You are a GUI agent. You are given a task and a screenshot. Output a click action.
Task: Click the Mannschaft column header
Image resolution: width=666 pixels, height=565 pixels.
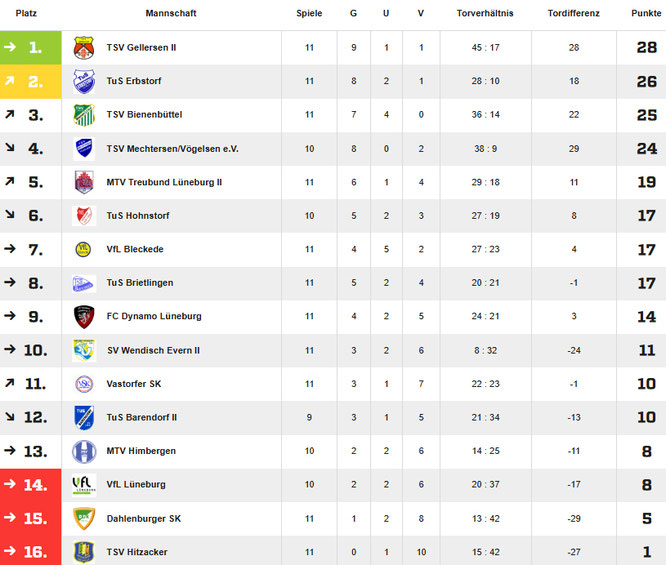pyautogui.click(x=171, y=14)
